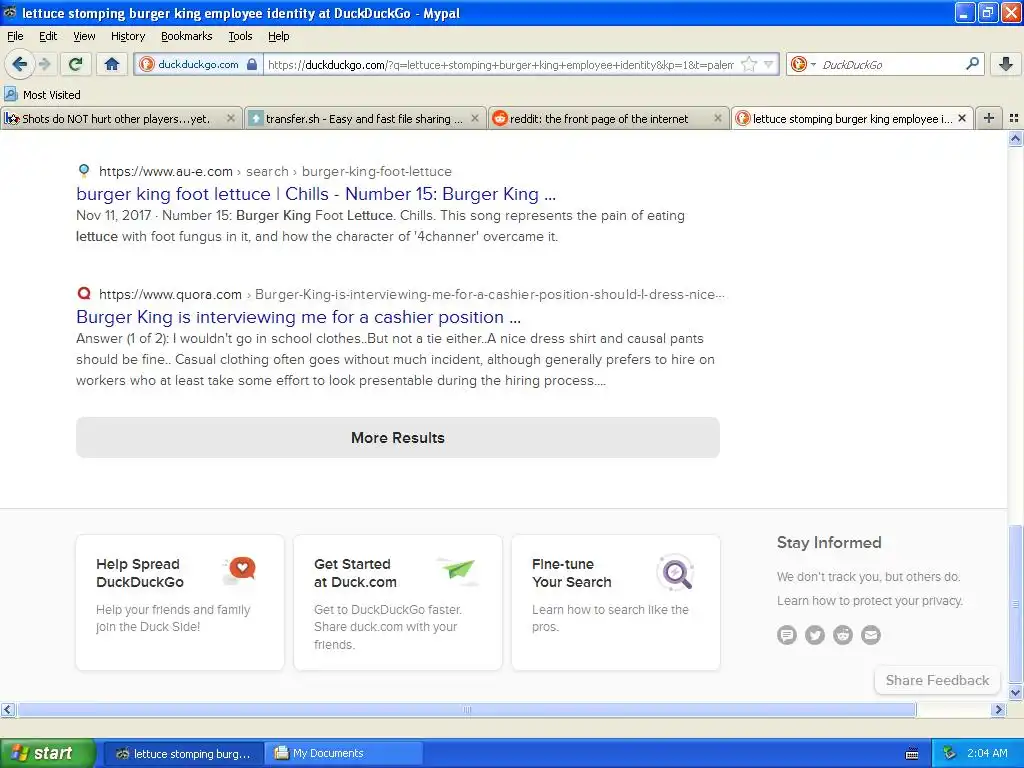Click the heart speech bubble icon
Screen dimensions: 1024x768
240,569
